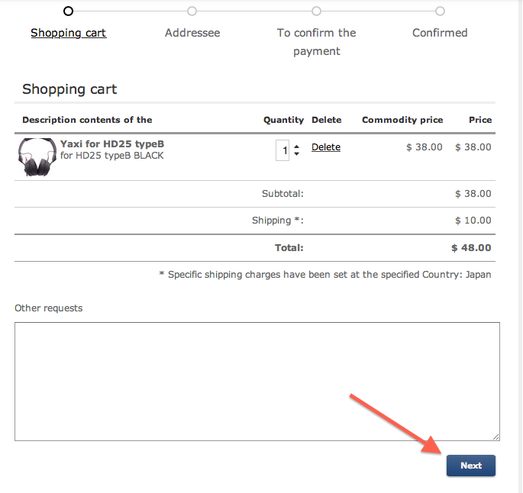Click the Shipping cost $ 10.00
Image resolution: width=523 pixels, height=493 pixels.
click(473, 220)
